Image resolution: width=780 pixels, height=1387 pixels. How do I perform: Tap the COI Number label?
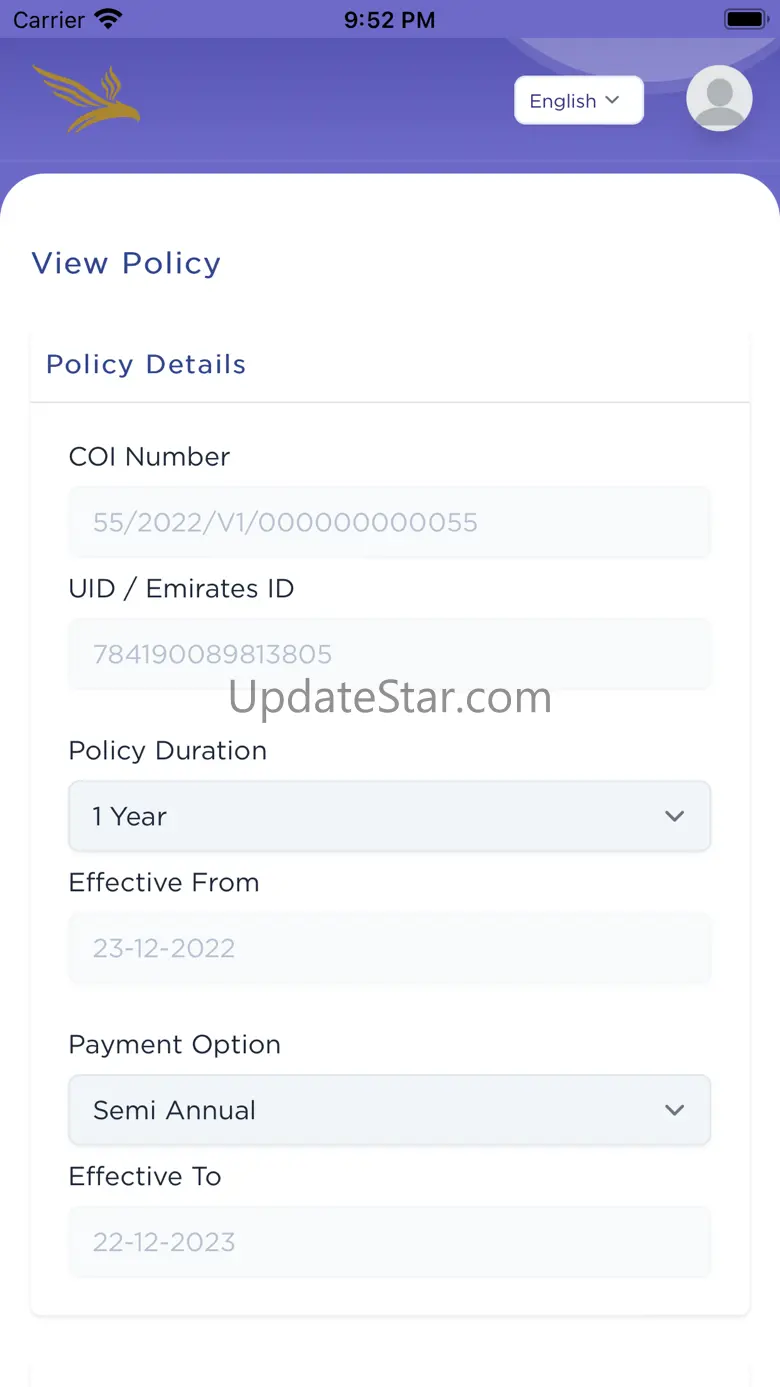pos(149,457)
